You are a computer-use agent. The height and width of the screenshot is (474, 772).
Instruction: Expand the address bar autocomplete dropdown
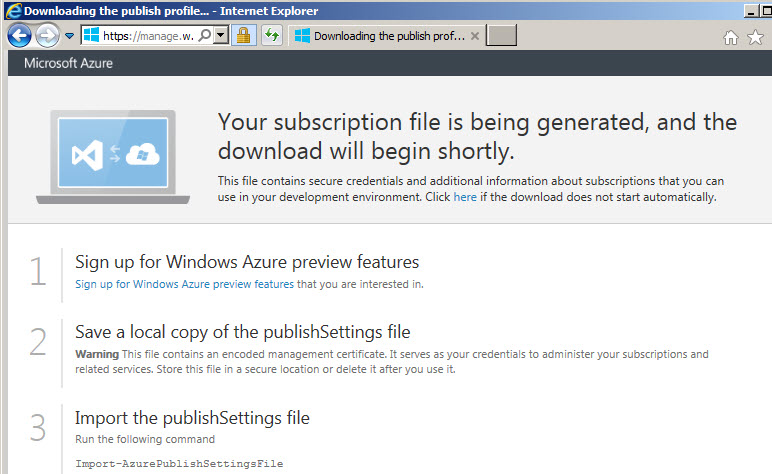pyautogui.click(x=220, y=36)
